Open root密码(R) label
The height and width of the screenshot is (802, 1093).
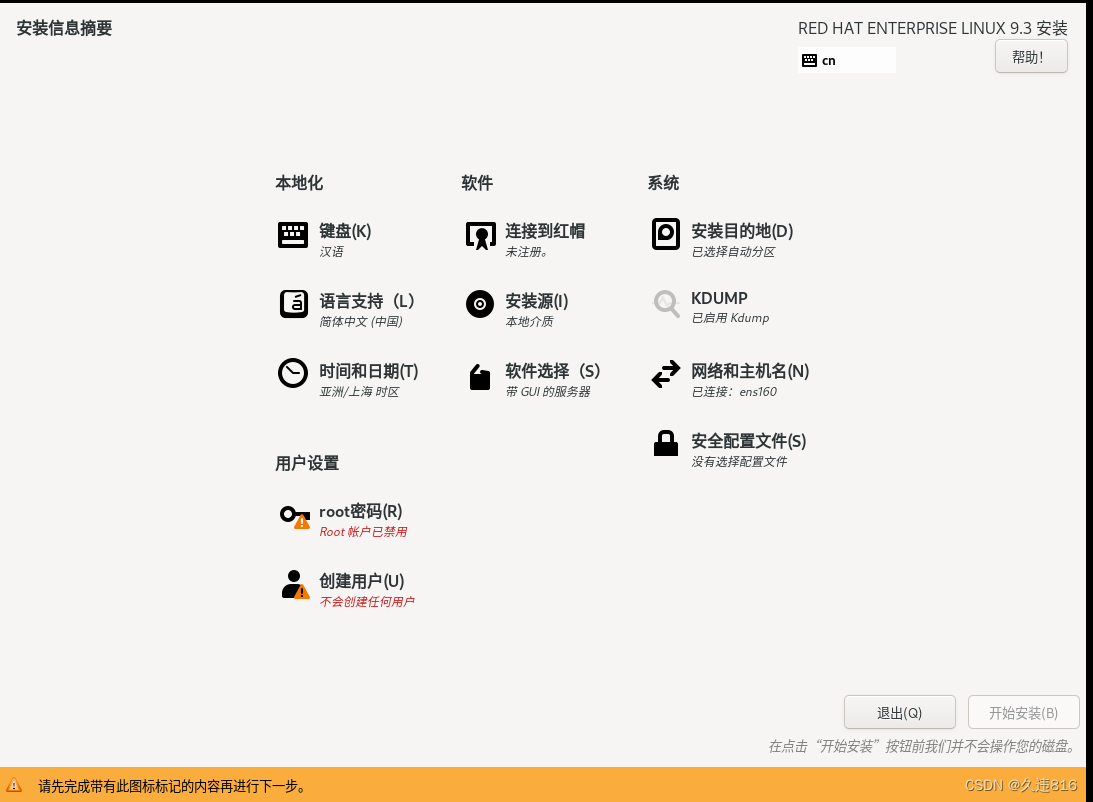(x=361, y=511)
